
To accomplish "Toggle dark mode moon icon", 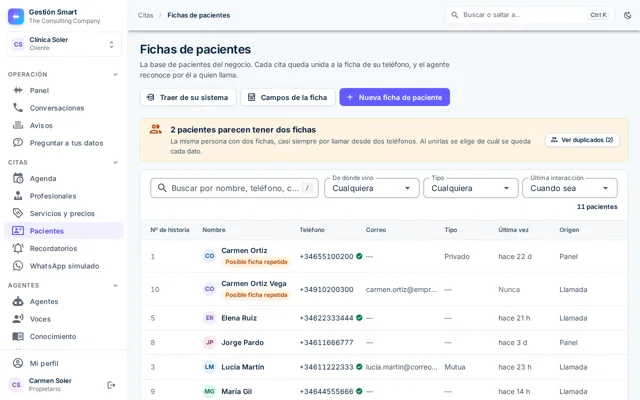I will coord(628,15).
